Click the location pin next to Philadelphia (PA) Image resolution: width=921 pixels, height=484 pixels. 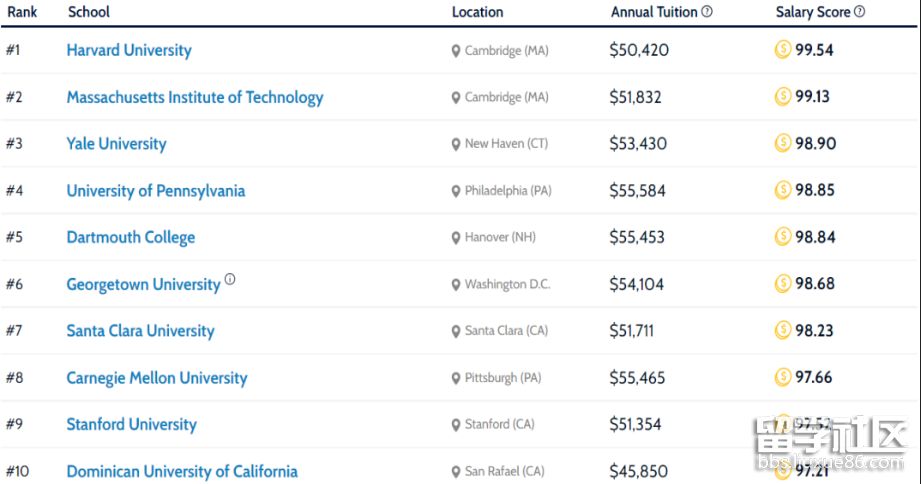pyautogui.click(x=456, y=191)
